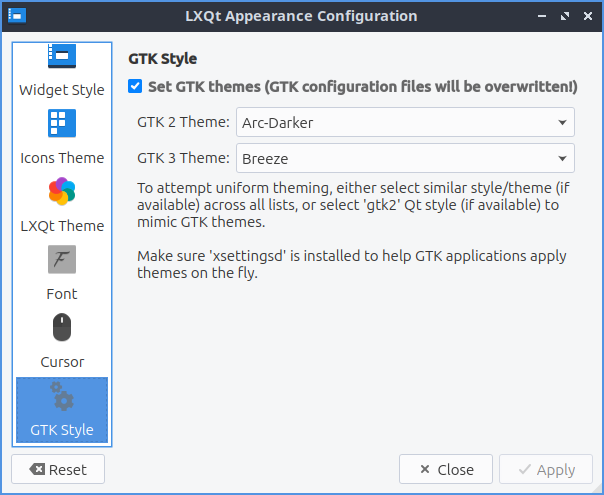
Task: Click the colorful LXQt Theme icon
Action: [x=62, y=192]
